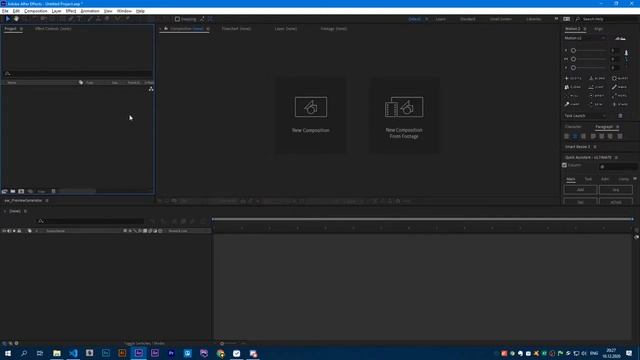
Task: Create new composition from Project panel footer
Action: click(21, 191)
